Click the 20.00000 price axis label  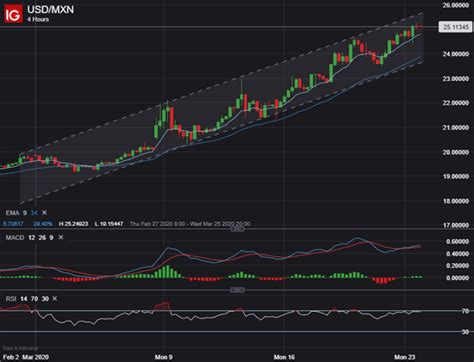(456, 152)
